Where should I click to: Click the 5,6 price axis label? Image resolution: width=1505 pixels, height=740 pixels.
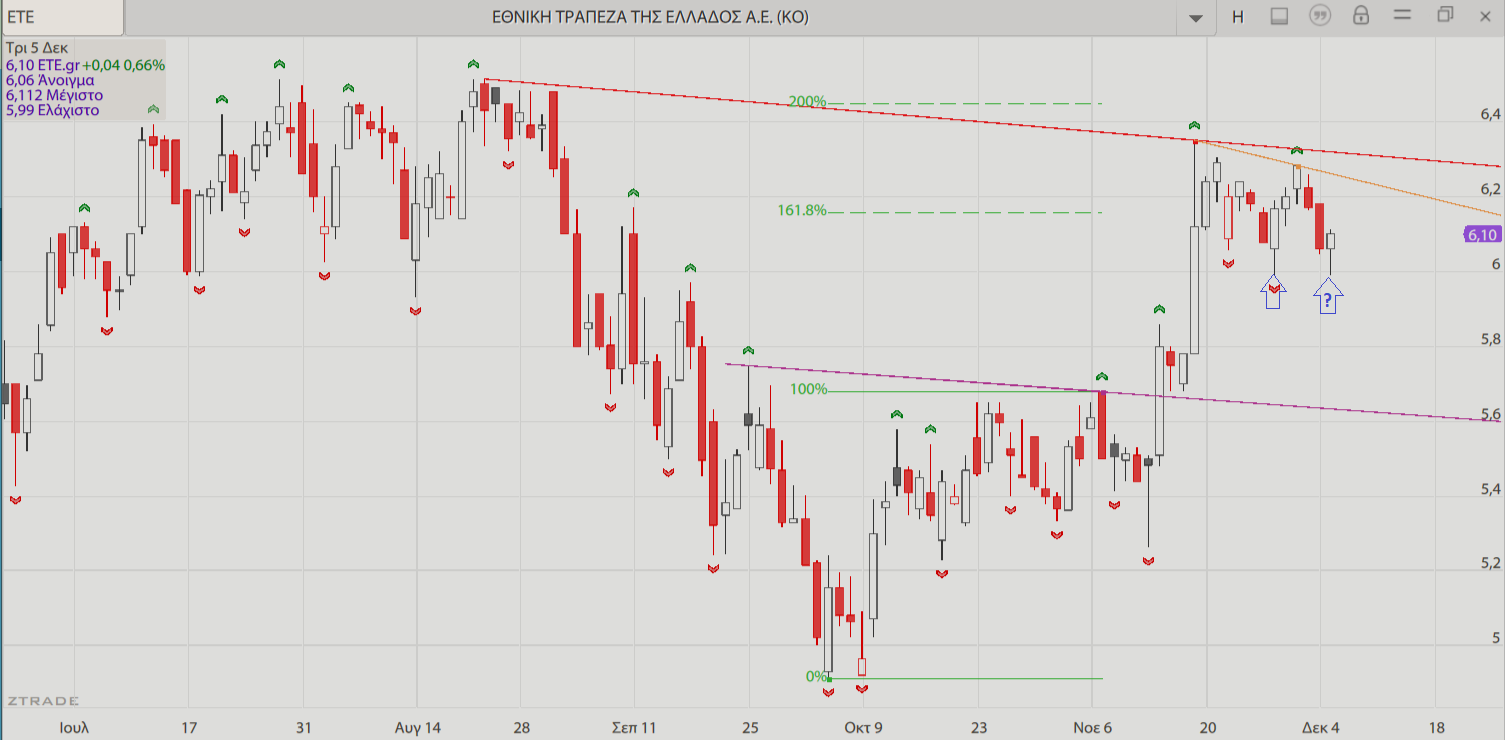tap(1490, 415)
